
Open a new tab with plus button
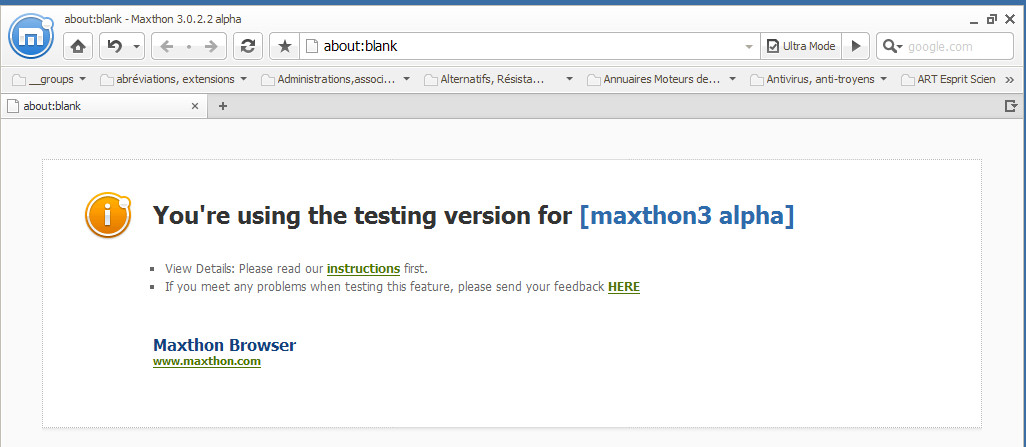223,106
